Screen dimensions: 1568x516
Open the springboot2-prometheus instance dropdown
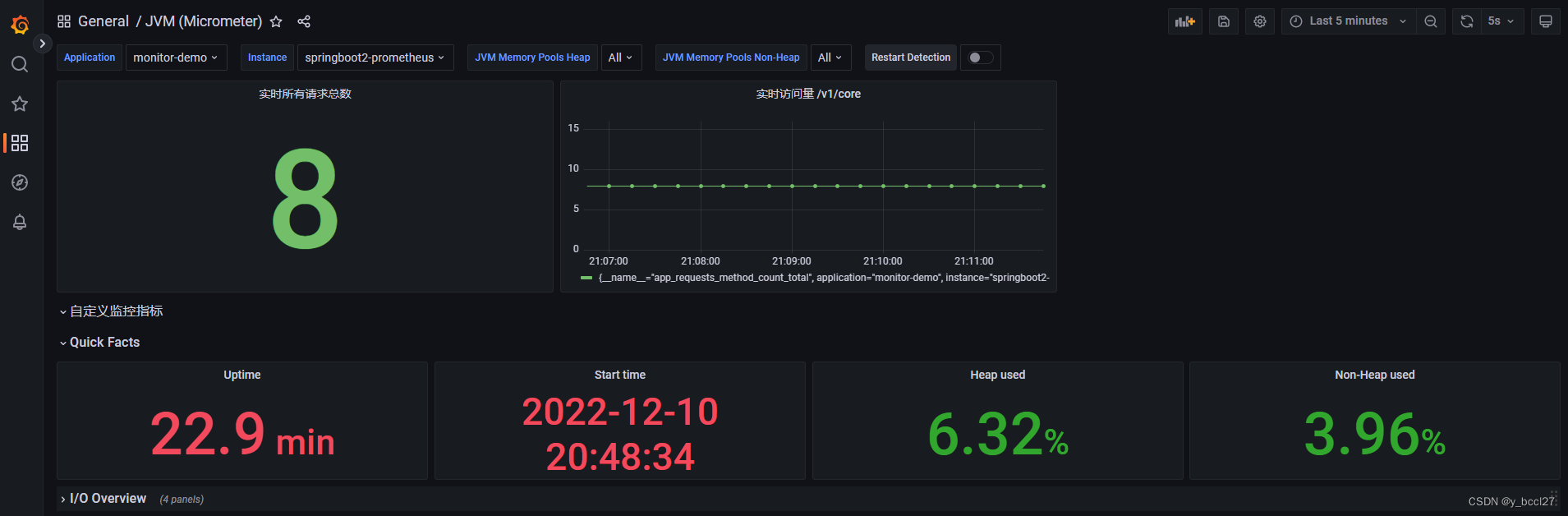pos(375,58)
